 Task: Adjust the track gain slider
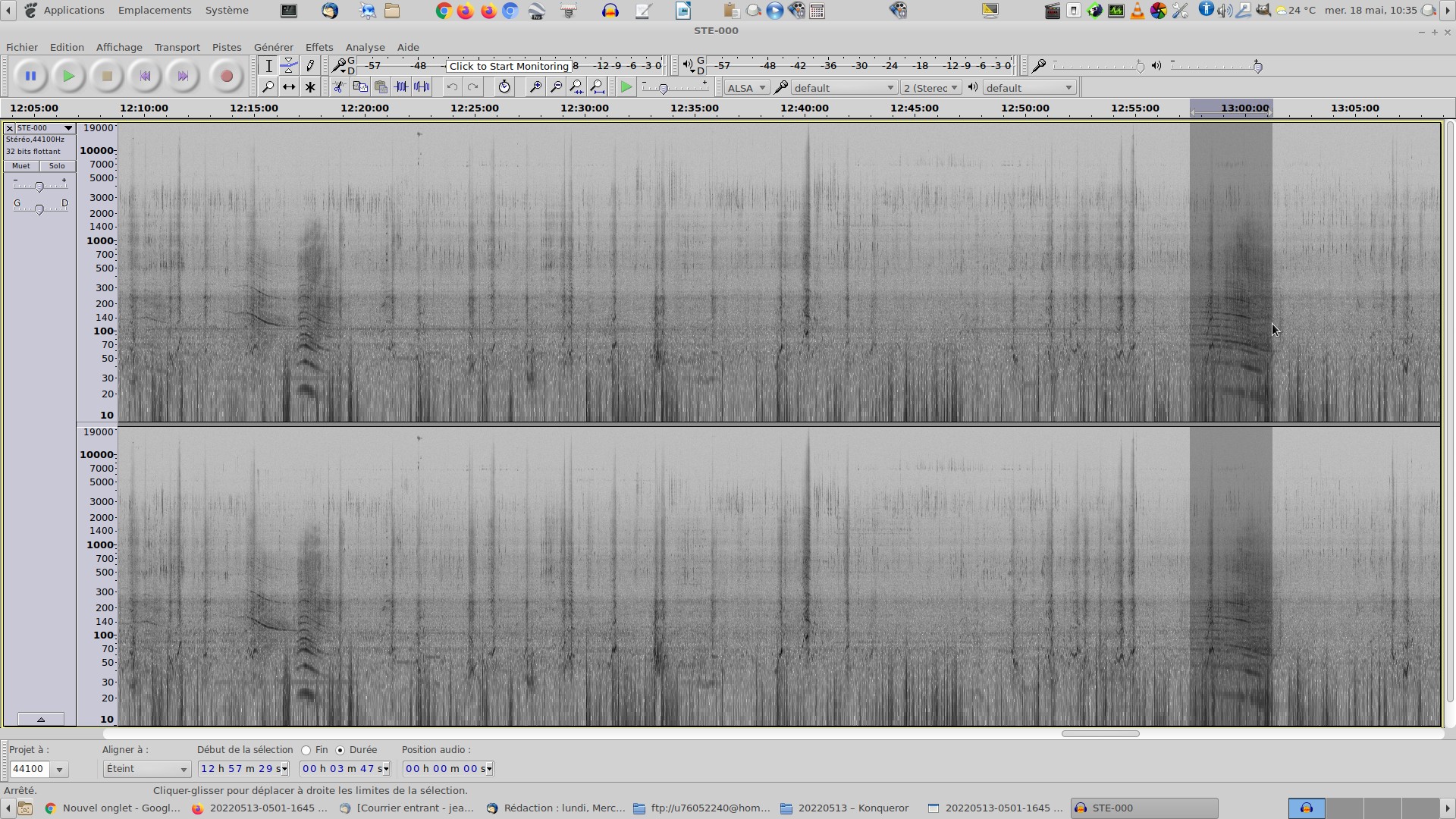point(39,186)
